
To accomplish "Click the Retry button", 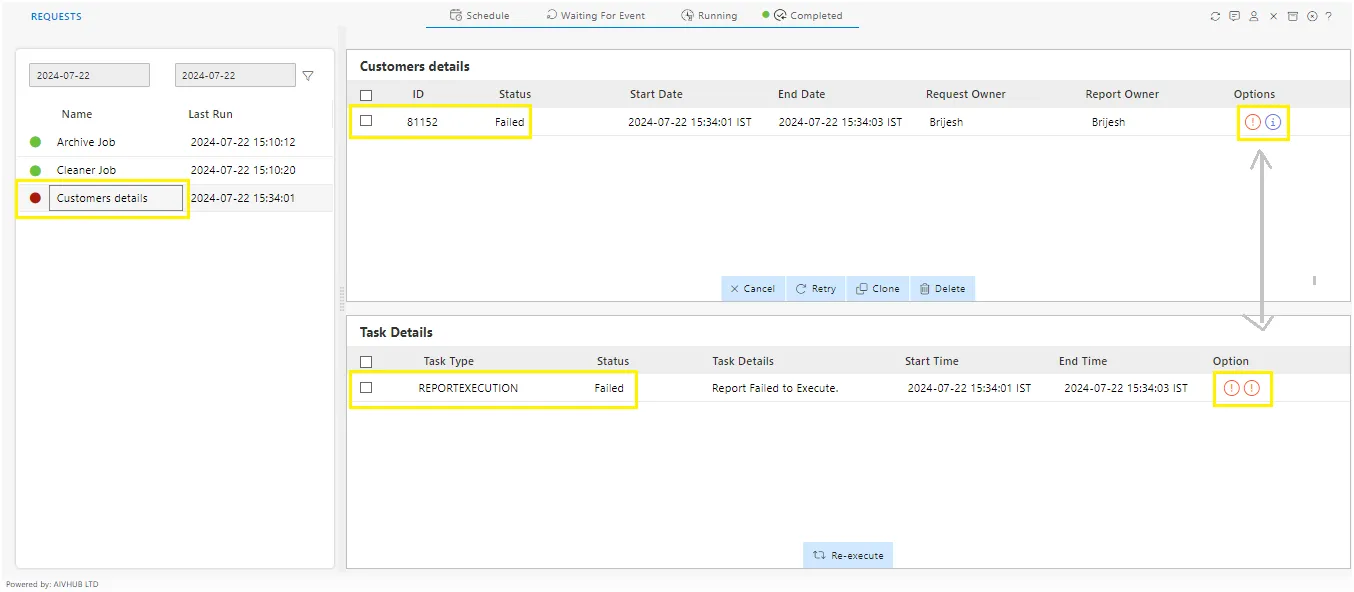I will [816, 288].
